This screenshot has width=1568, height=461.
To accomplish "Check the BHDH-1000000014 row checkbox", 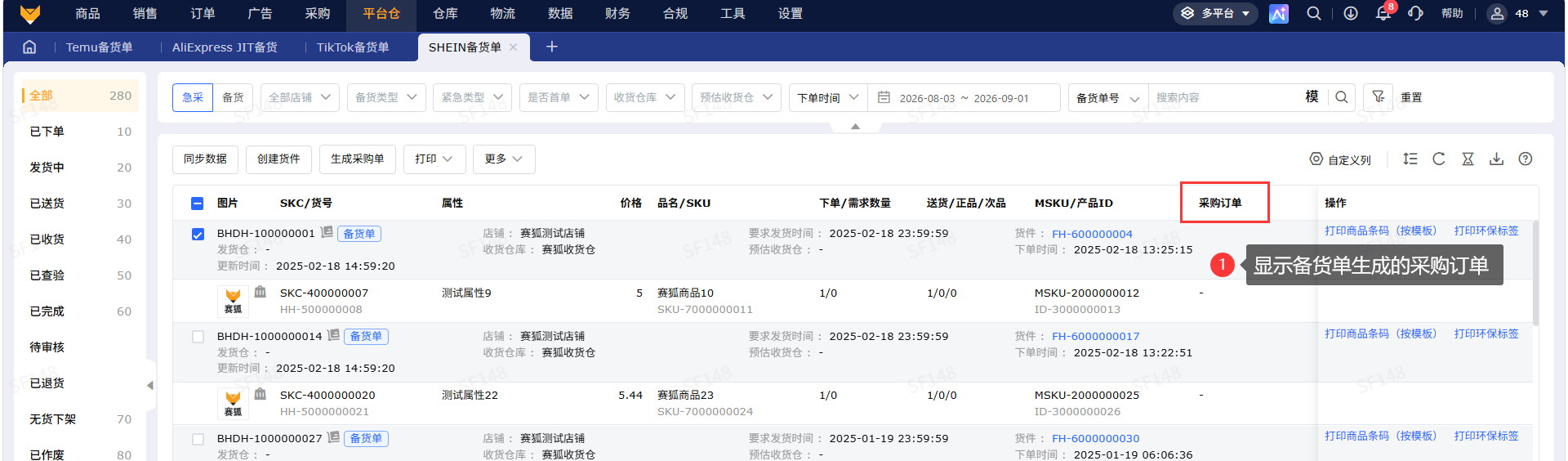I will (198, 337).
